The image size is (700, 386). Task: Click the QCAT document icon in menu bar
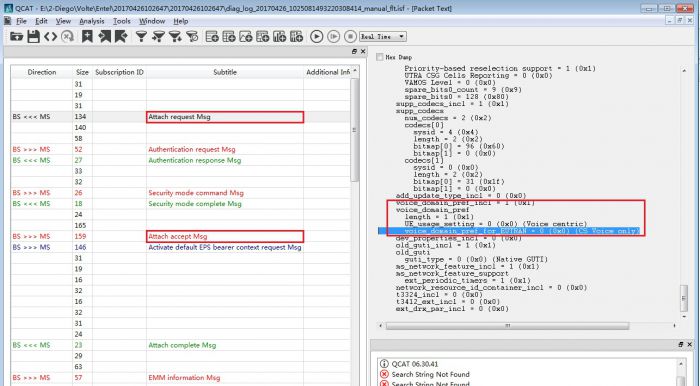pos(8,21)
